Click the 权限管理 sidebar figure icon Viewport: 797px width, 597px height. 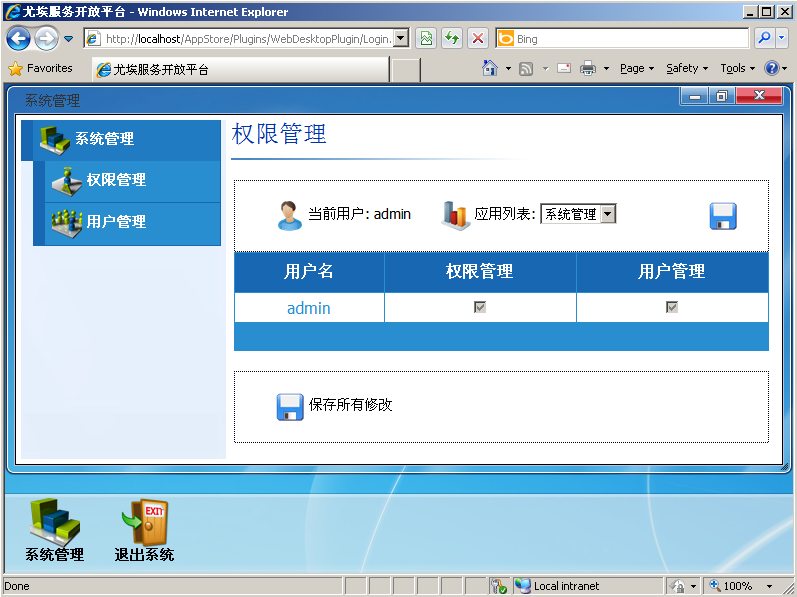point(67,181)
